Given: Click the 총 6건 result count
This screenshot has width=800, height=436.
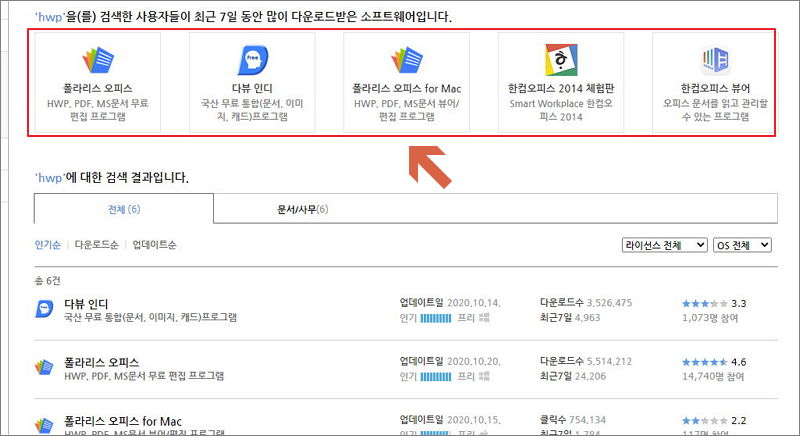Looking at the screenshot, I should (47, 280).
